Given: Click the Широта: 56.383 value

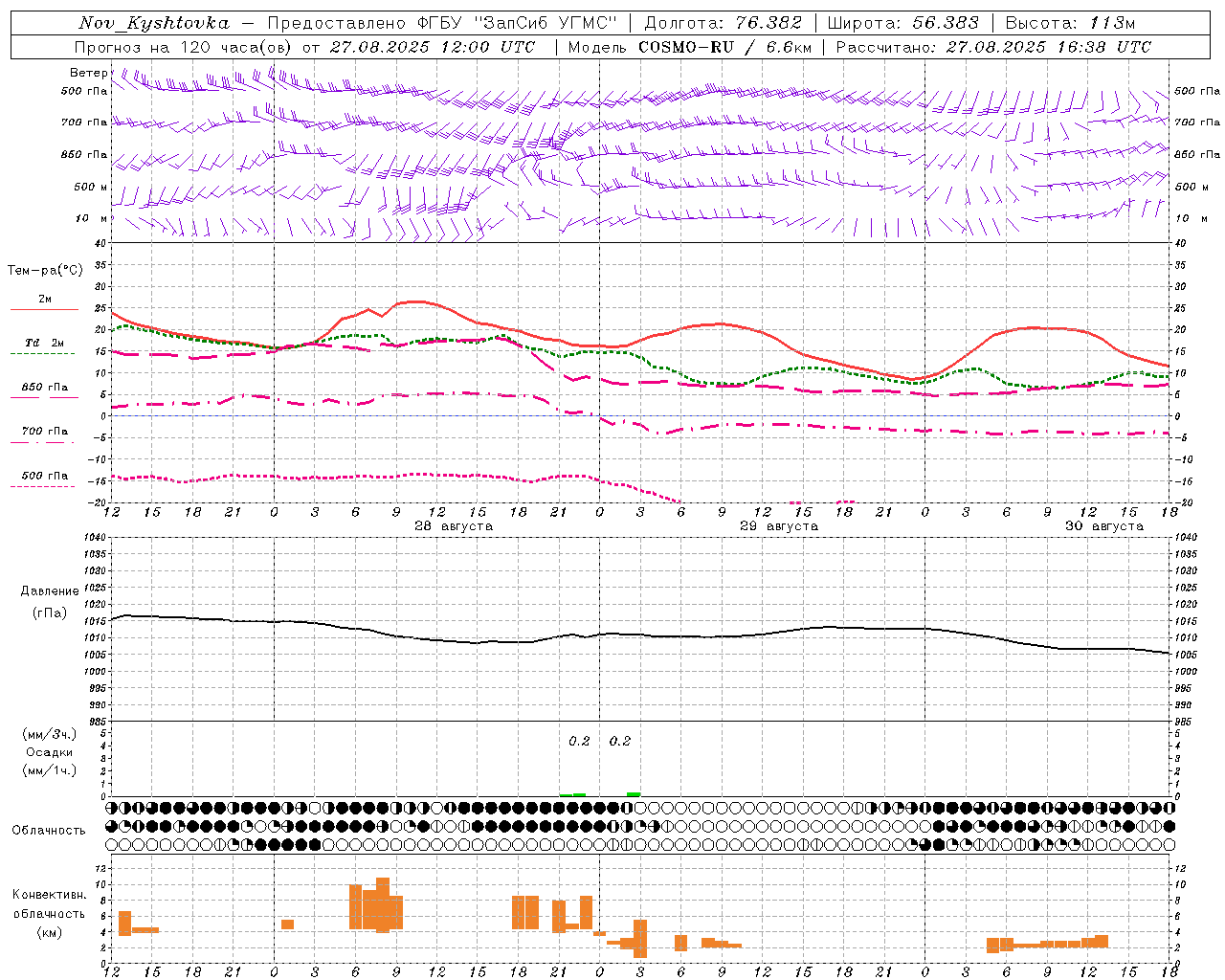Looking at the screenshot, I should coord(902,23).
